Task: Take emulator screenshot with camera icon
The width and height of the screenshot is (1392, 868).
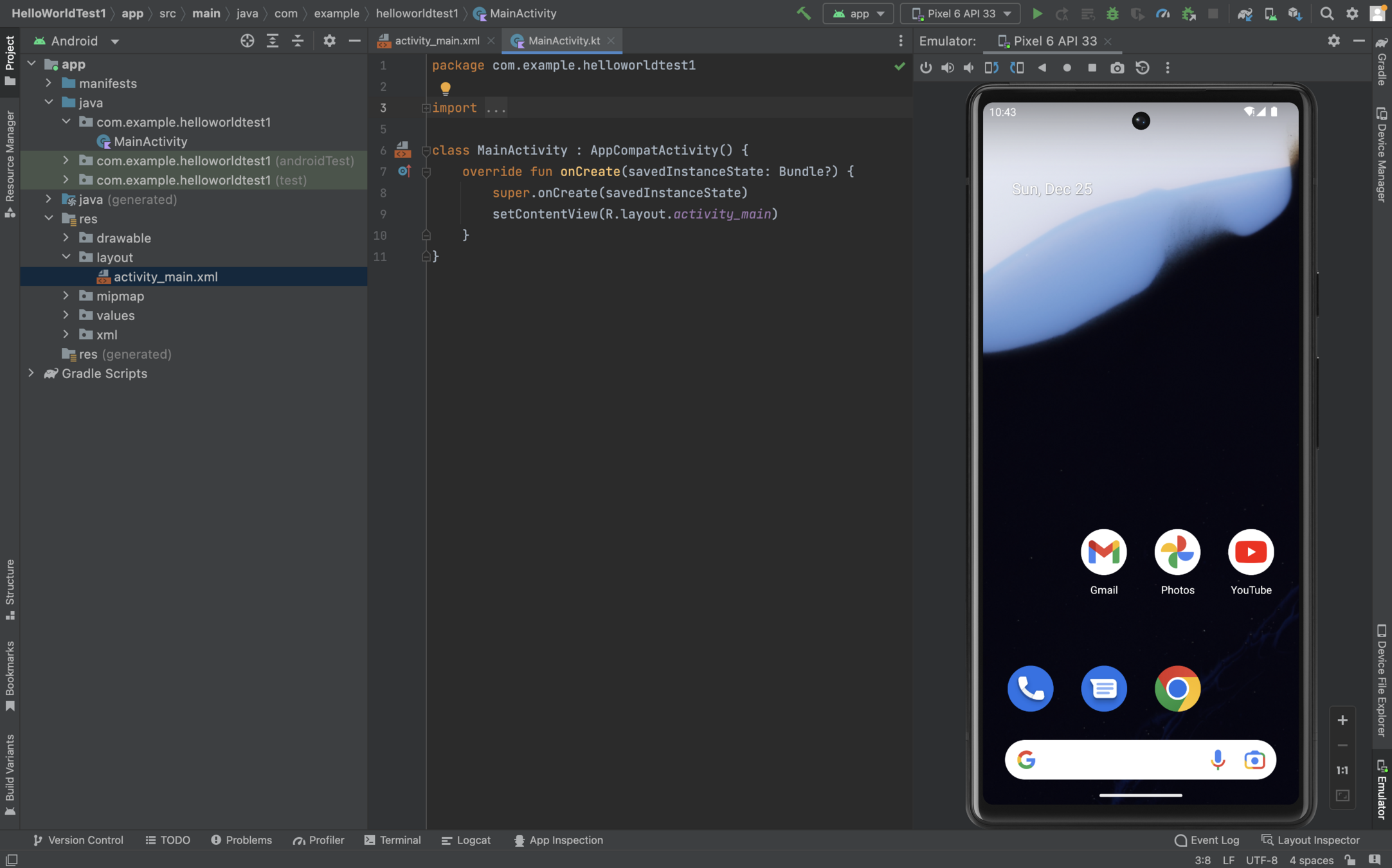Action: click(1117, 68)
